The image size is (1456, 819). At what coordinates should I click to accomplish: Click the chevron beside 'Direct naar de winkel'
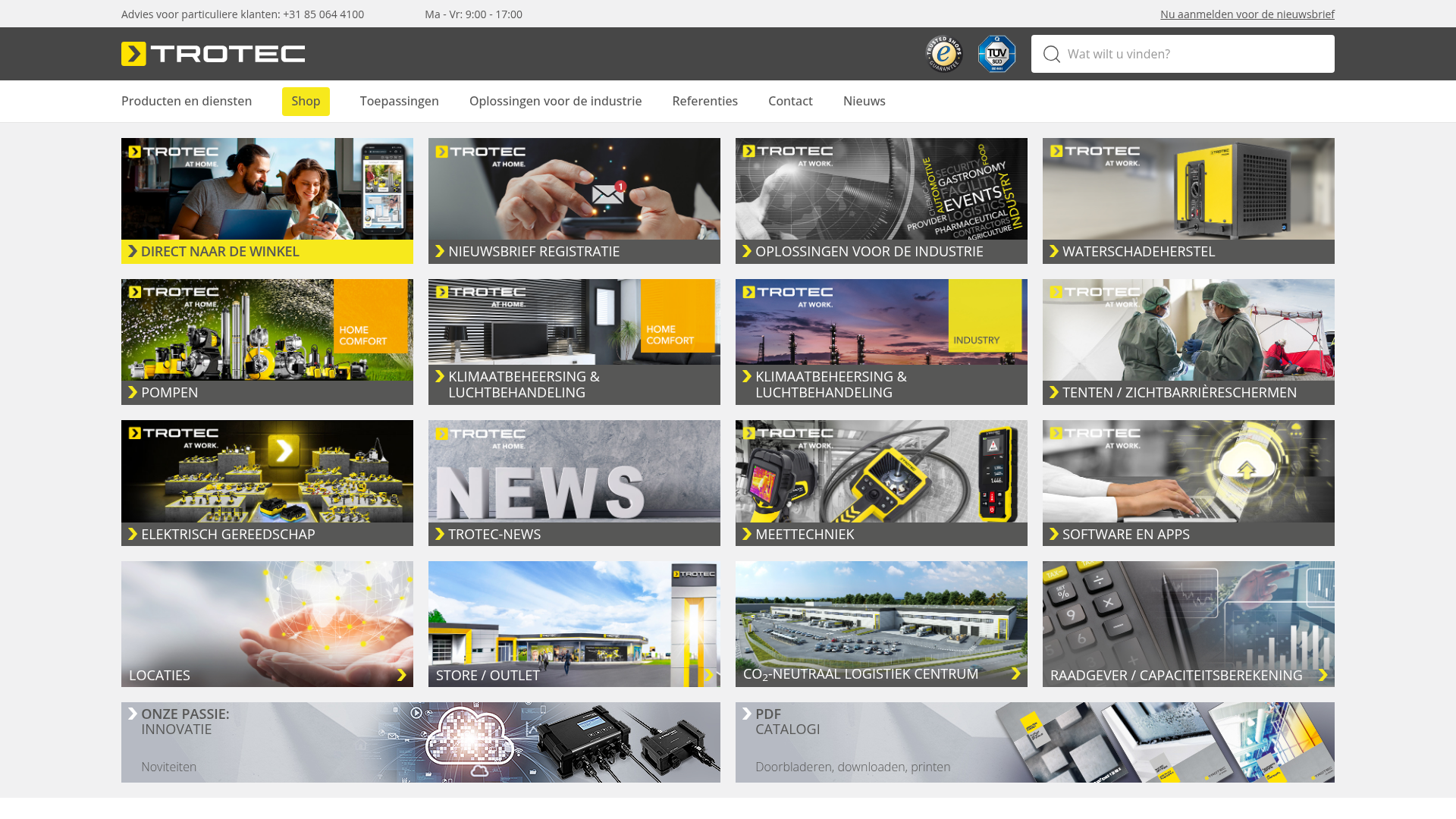click(x=132, y=251)
